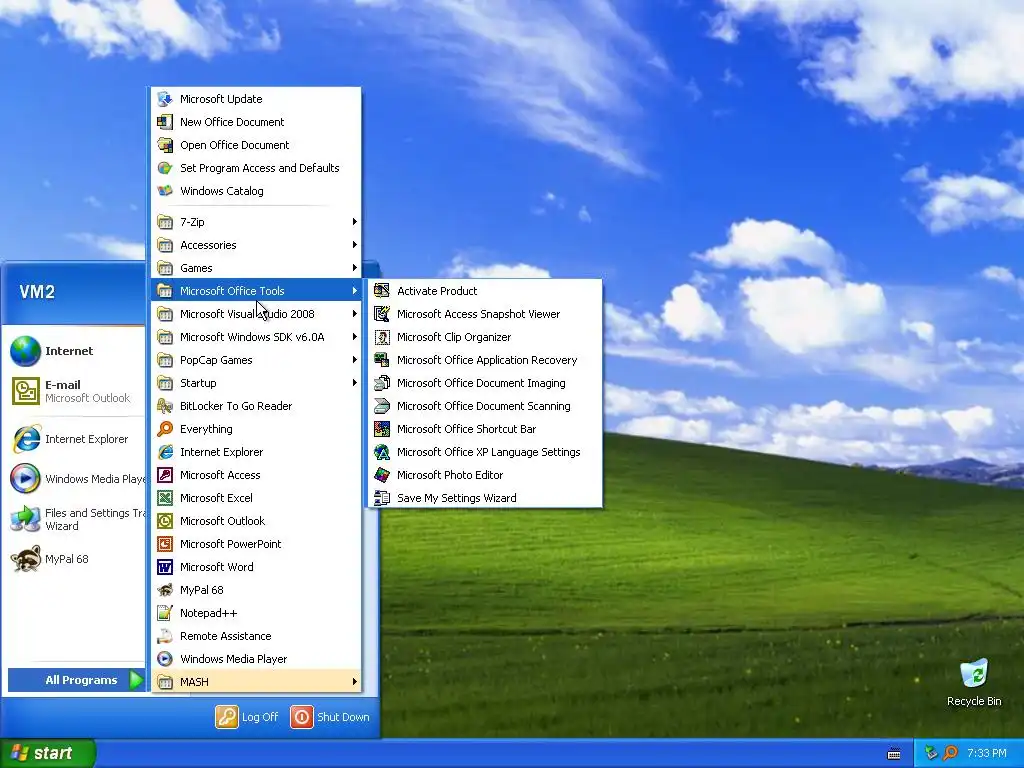Click the safely remove hardware tray icon

click(x=931, y=754)
